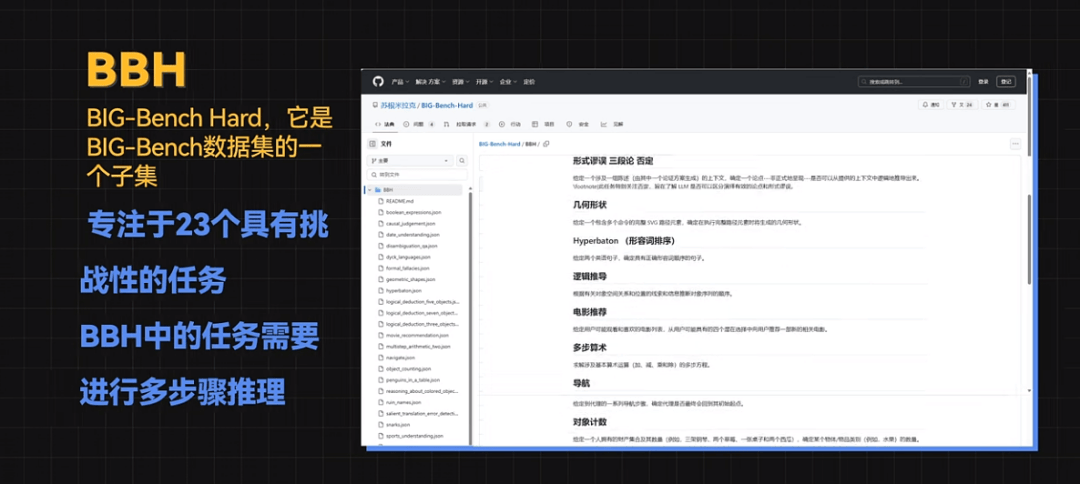The image size is (1080, 484).
Task: Open the 解决方案 dropdown menu
Action: click(431, 82)
